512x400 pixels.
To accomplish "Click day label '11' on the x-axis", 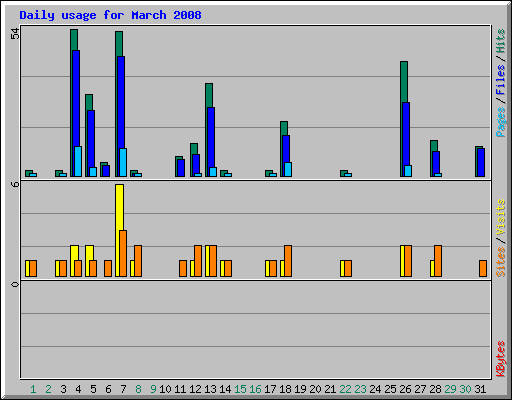I will (x=180, y=389).
